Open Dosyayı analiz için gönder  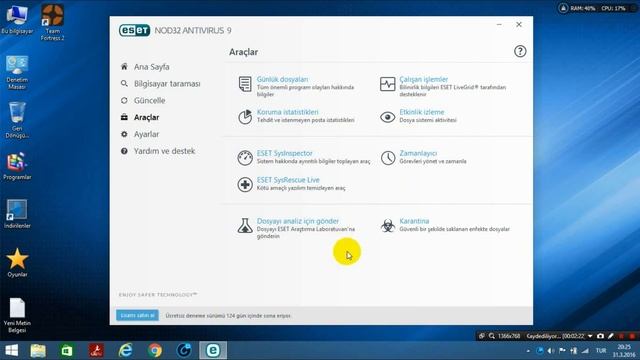[298, 221]
